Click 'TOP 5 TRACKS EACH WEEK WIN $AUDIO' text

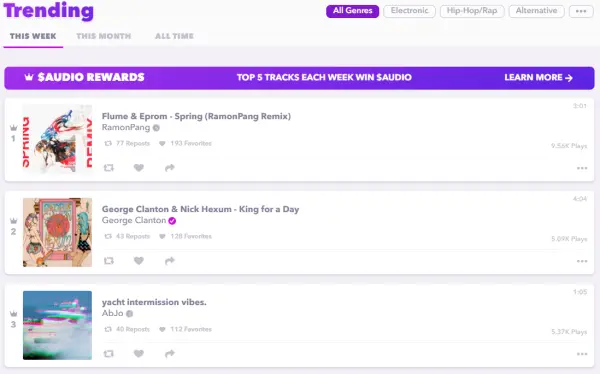pyautogui.click(x=324, y=77)
